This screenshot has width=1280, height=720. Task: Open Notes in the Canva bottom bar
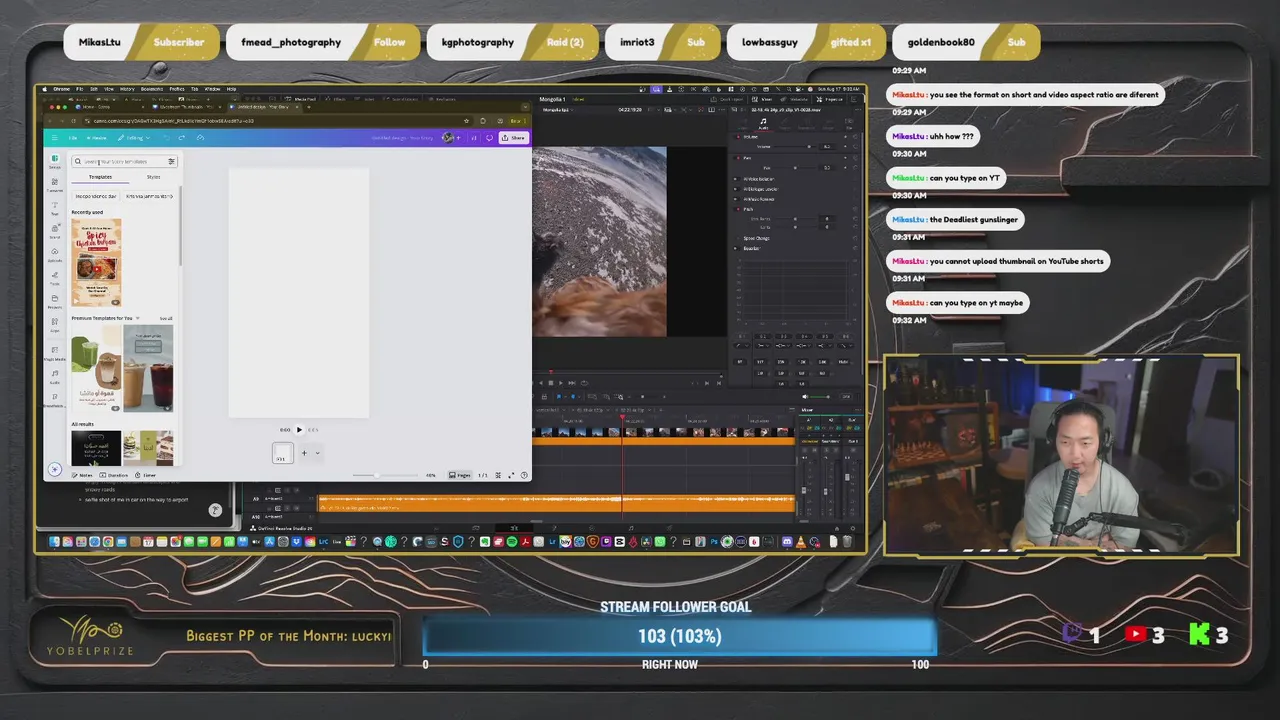[x=82, y=475]
